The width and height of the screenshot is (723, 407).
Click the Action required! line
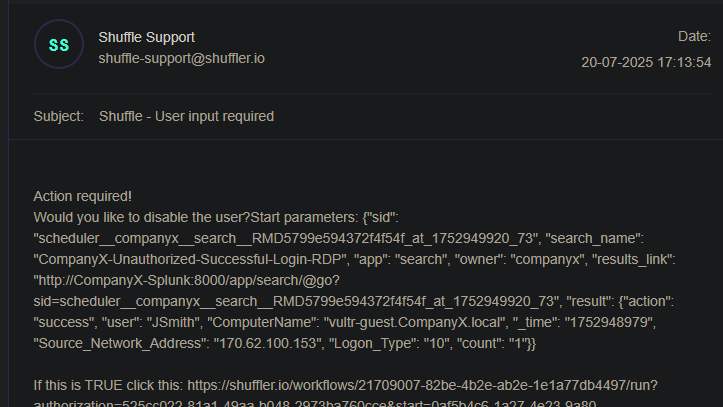coord(83,196)
